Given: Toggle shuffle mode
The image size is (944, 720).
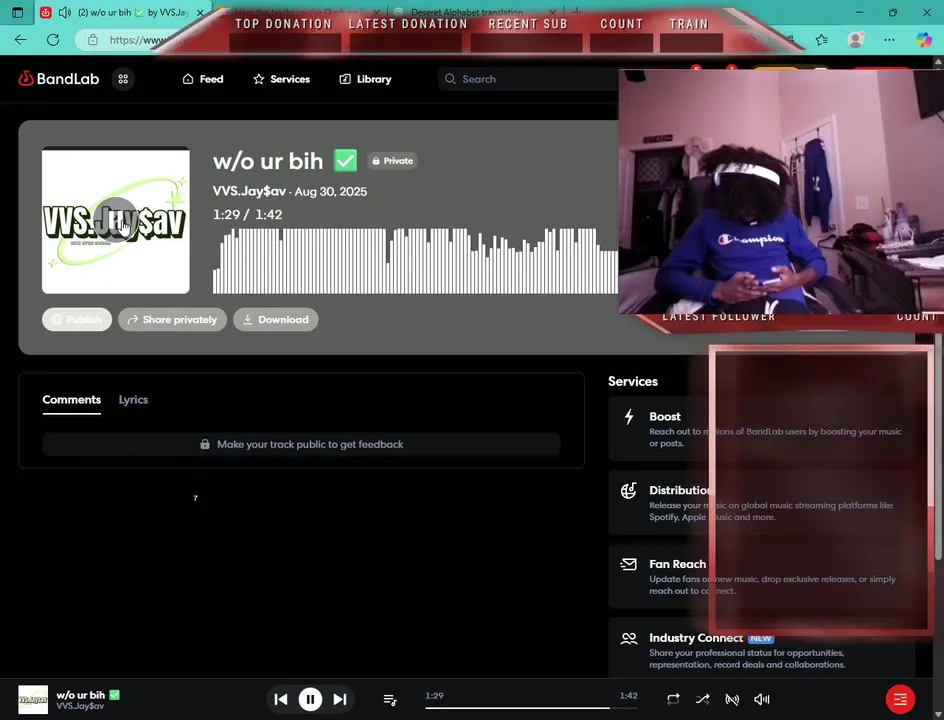Looking at the screenshot, I should coord(702,699).
